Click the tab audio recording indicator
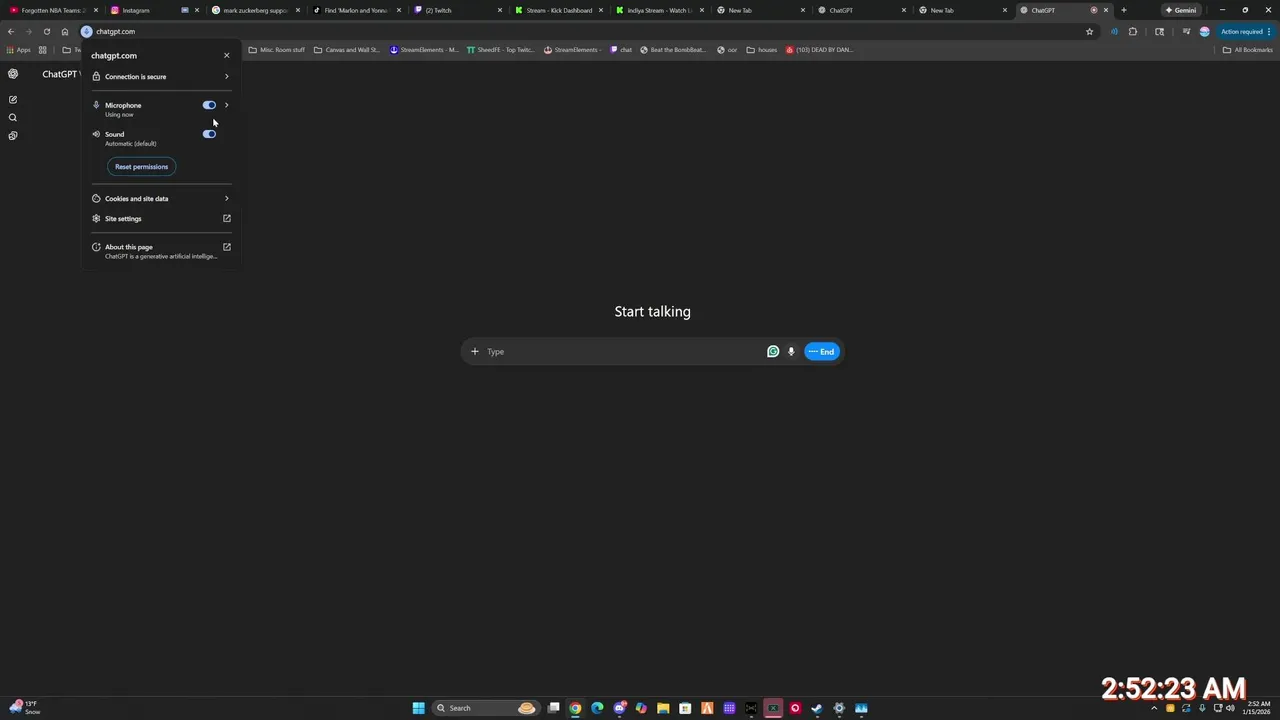Screen dimensions: 1280x720 (1093, 10)
